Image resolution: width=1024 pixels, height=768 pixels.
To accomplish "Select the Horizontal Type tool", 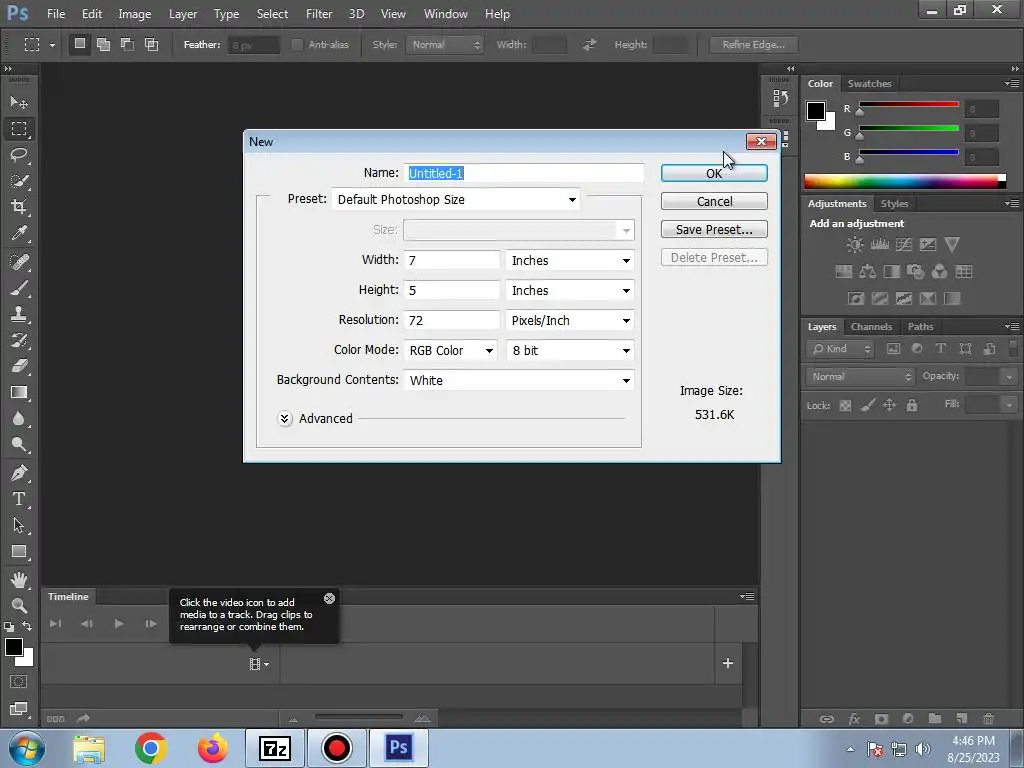I will click(x=19, y=499).
